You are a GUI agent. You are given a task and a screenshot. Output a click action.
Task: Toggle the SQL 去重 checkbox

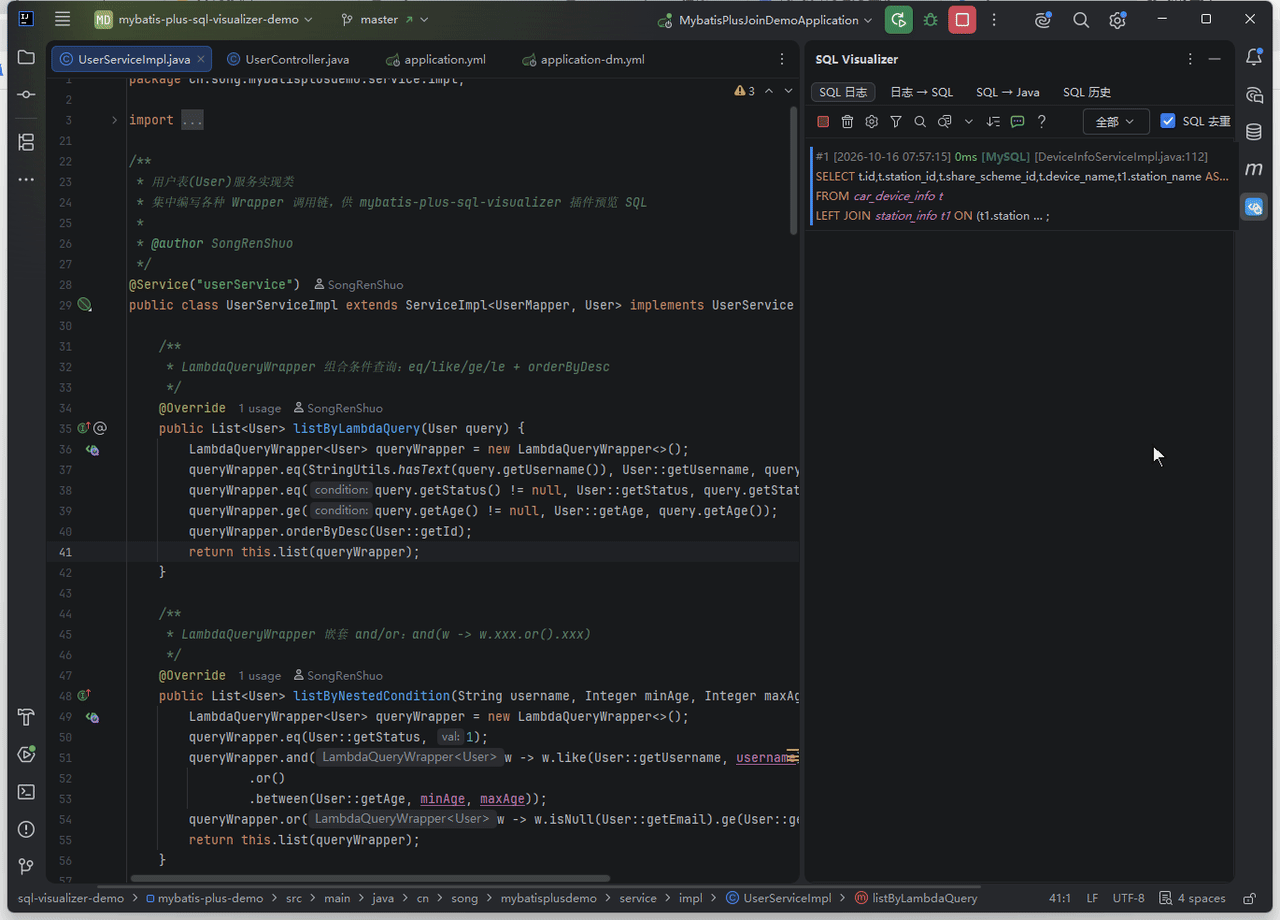tap(1168, 121)
